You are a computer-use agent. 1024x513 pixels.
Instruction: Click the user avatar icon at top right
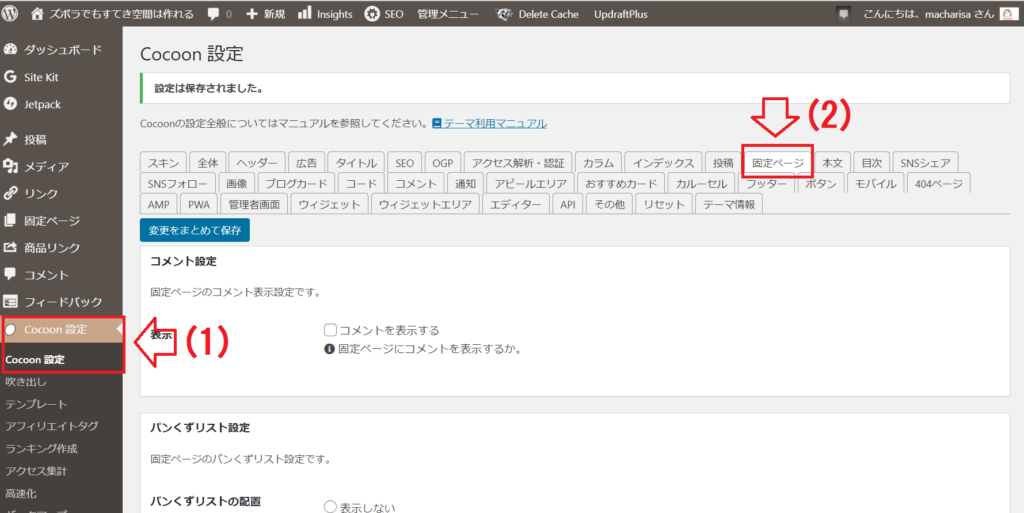1007,14
